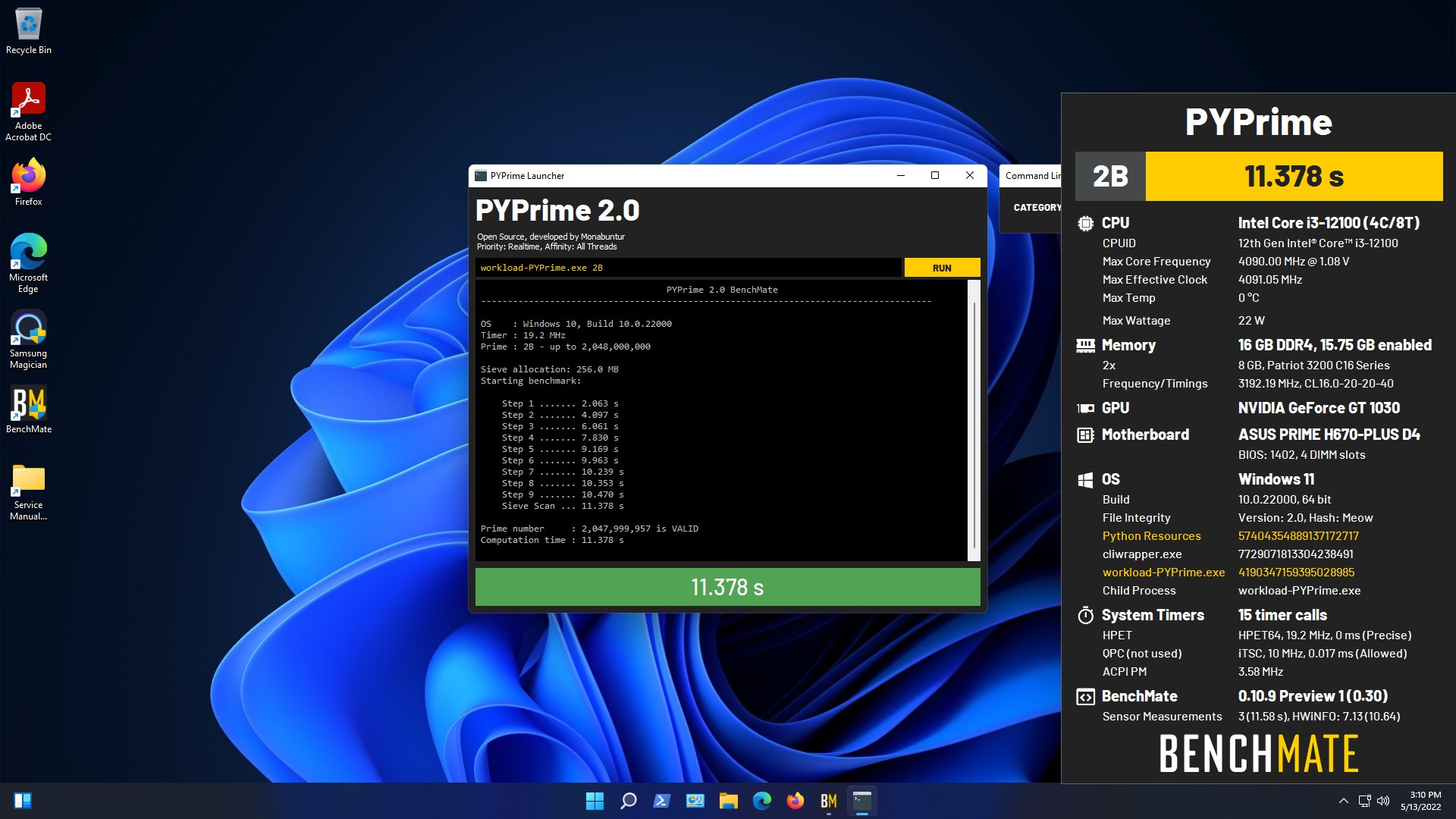Click the yellow workload-PYPrime.exe hash row label
The height and width of the screenshot is (819, 1456).
[x=1163, y=573]
